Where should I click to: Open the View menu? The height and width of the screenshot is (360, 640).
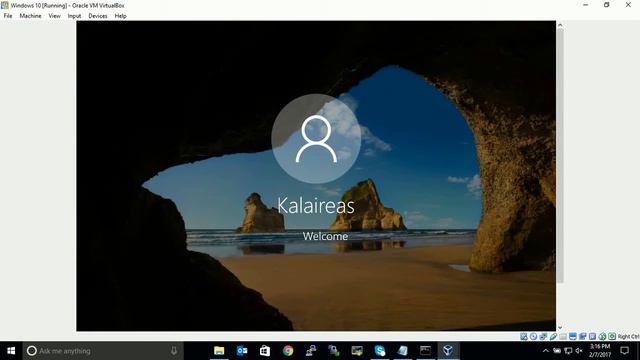(54, 16)
